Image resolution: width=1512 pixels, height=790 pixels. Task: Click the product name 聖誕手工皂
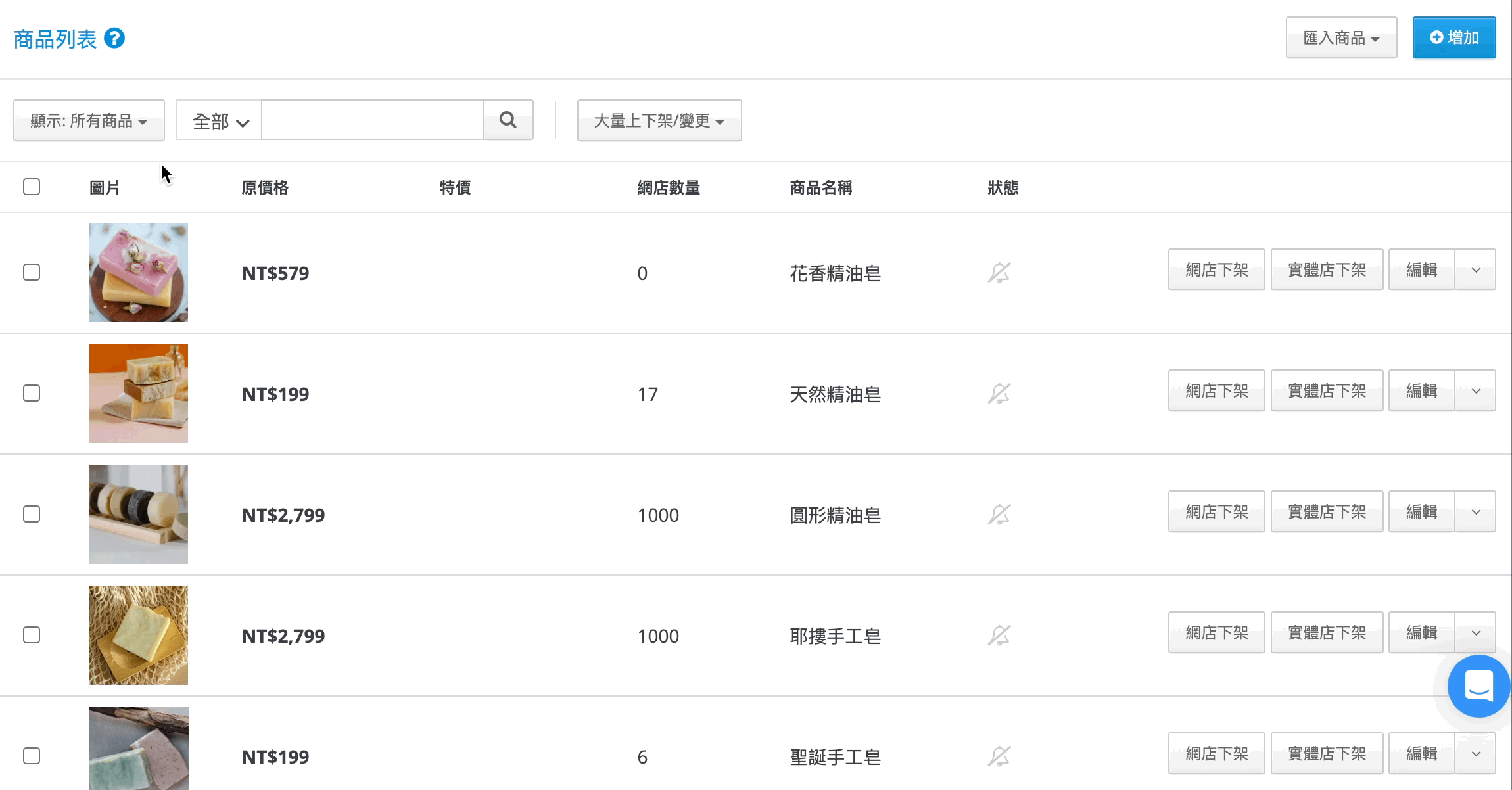click(x=835, y=756)
